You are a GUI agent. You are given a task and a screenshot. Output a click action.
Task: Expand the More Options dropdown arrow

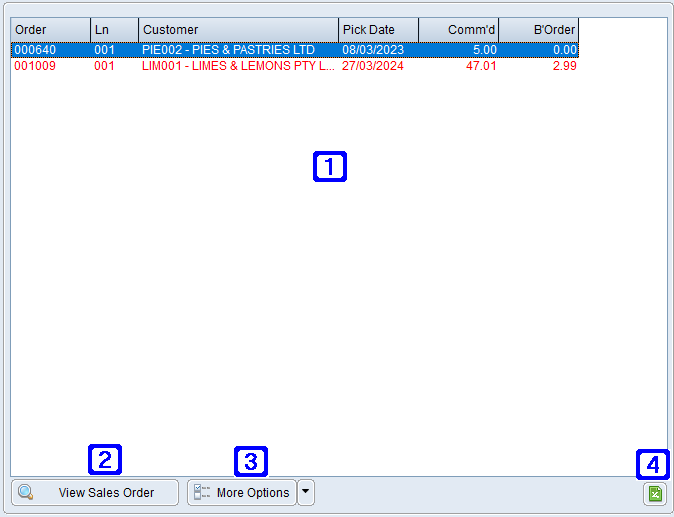pos(306,493)
